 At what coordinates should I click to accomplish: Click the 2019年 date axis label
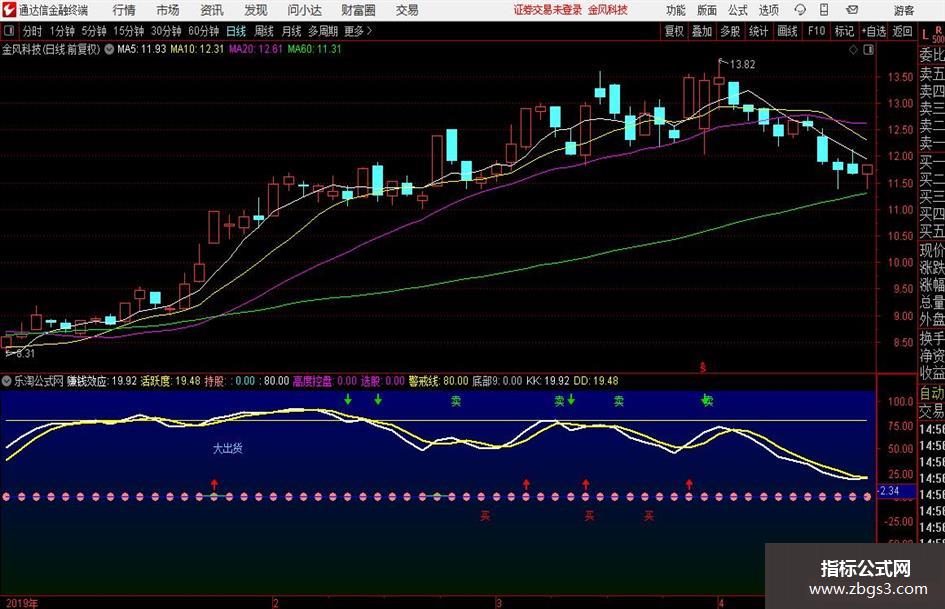click(21, 603)
